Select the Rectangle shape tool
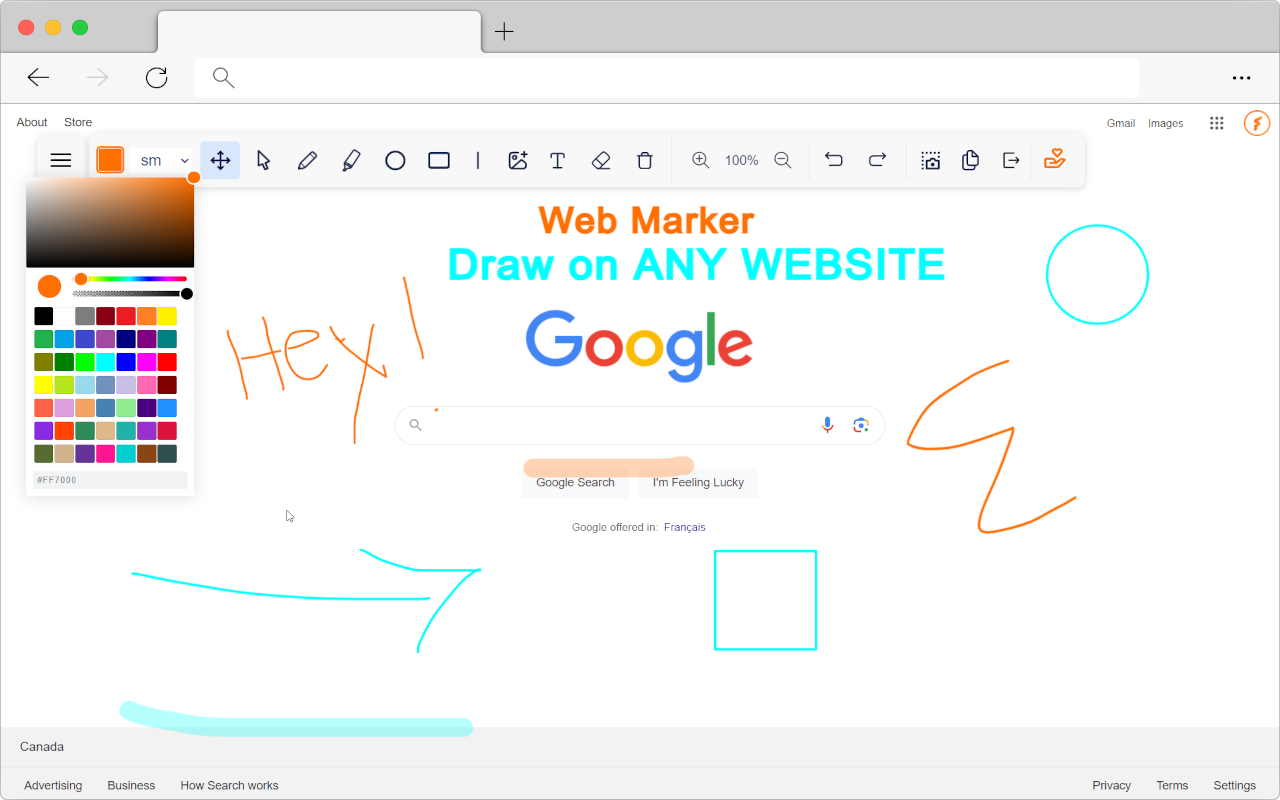Screen dimensions: 1280x800 [439, 160]
